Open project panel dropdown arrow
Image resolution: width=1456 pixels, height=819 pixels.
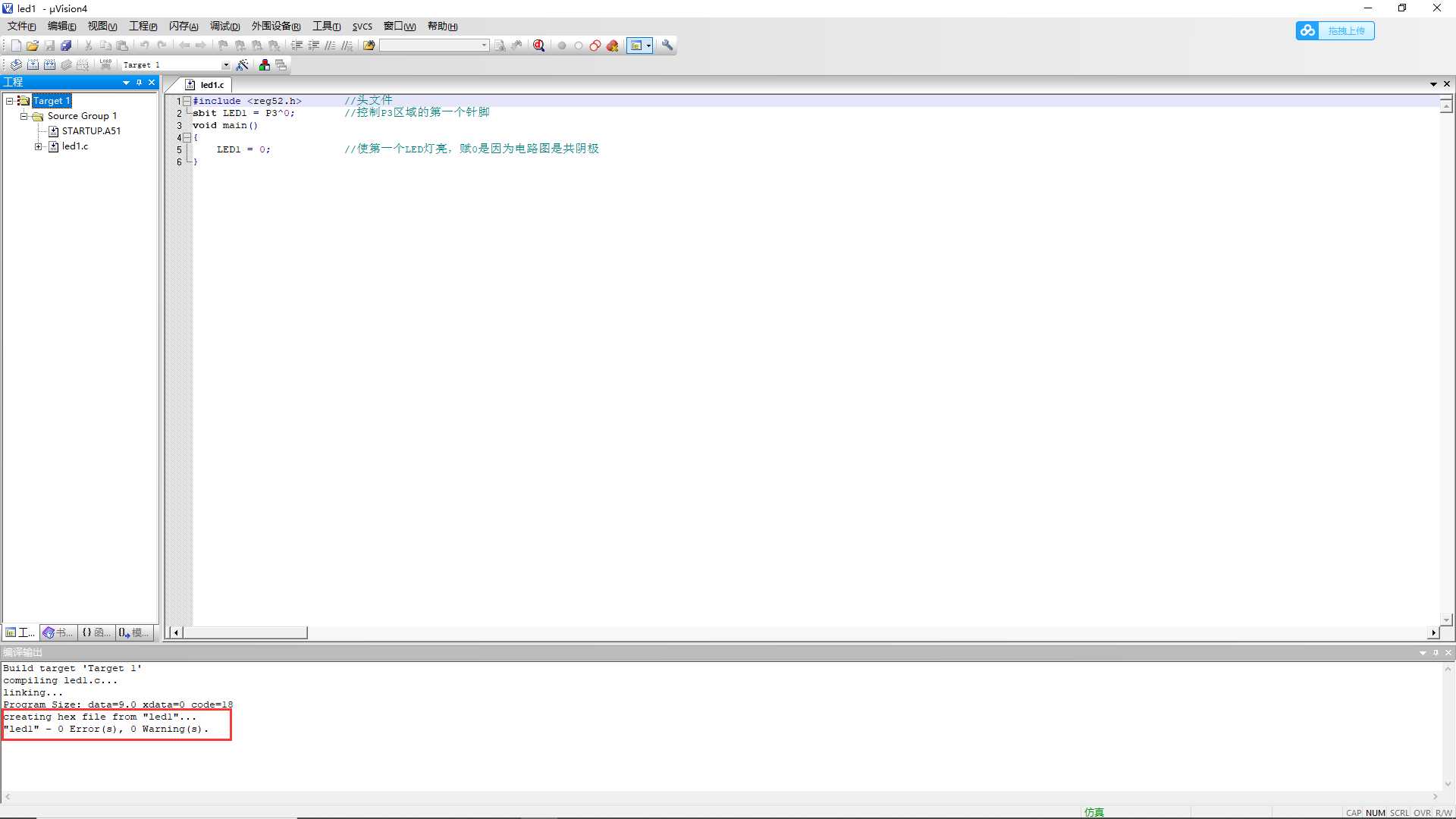point(126,83)
